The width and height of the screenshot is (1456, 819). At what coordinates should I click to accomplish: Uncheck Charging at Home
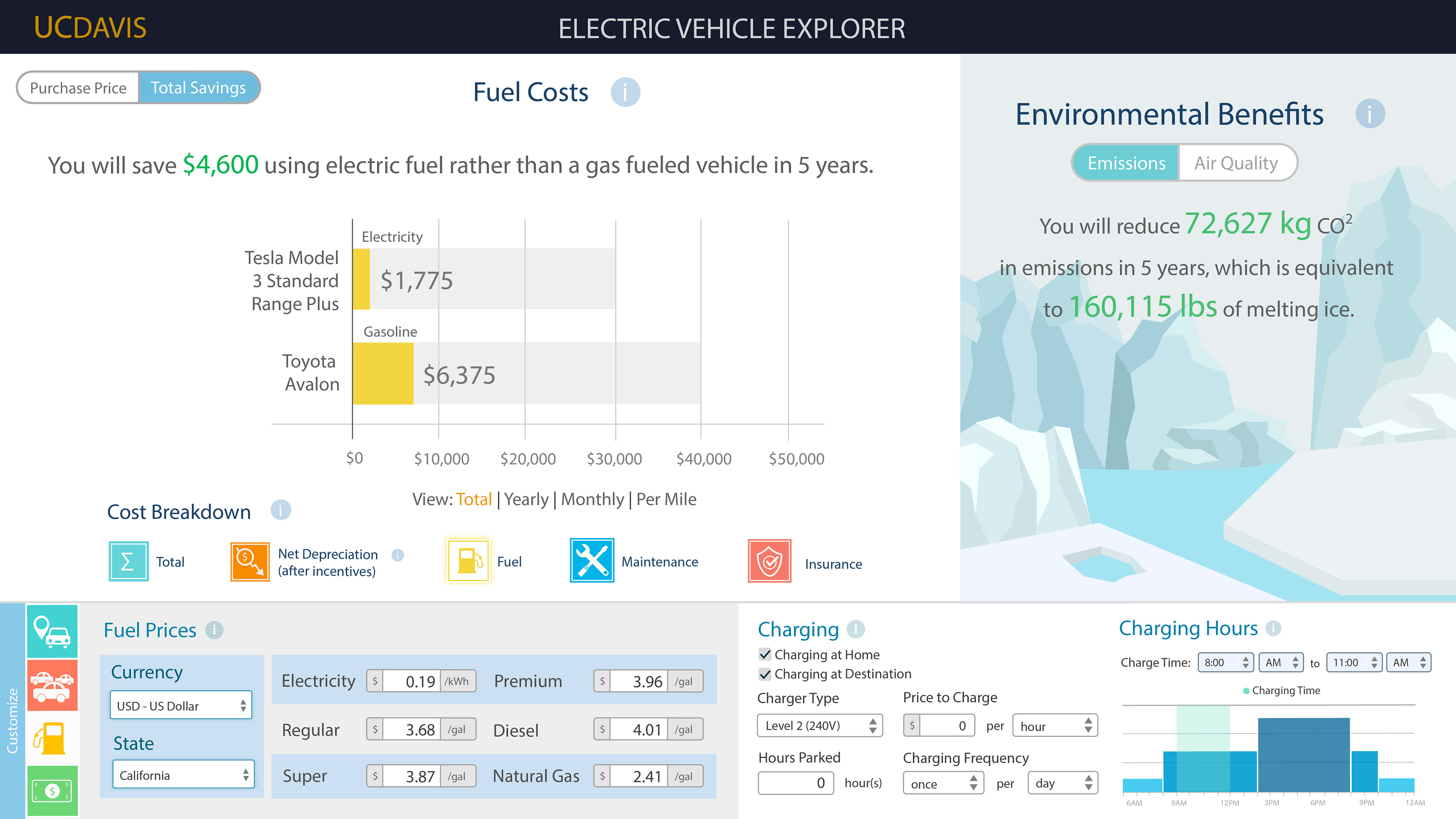(x=765, y=654)
